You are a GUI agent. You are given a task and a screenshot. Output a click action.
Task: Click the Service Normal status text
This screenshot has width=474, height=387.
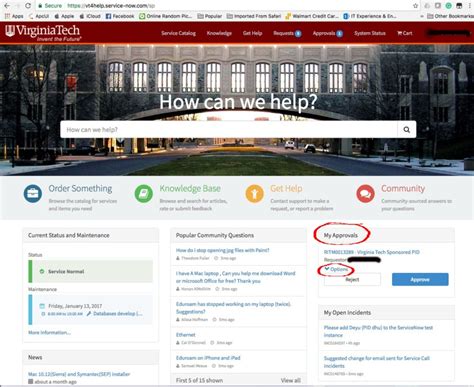(66, 271)
